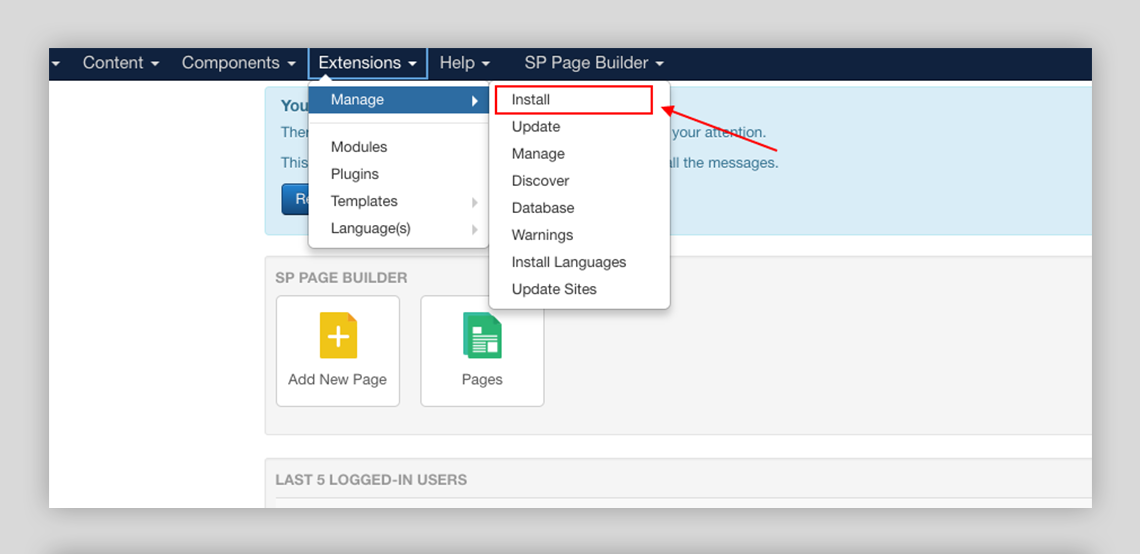Click the highlighted Manage item with arrow
The width and height of the screenshot is (1140, 554).
(x=397, y=100)
